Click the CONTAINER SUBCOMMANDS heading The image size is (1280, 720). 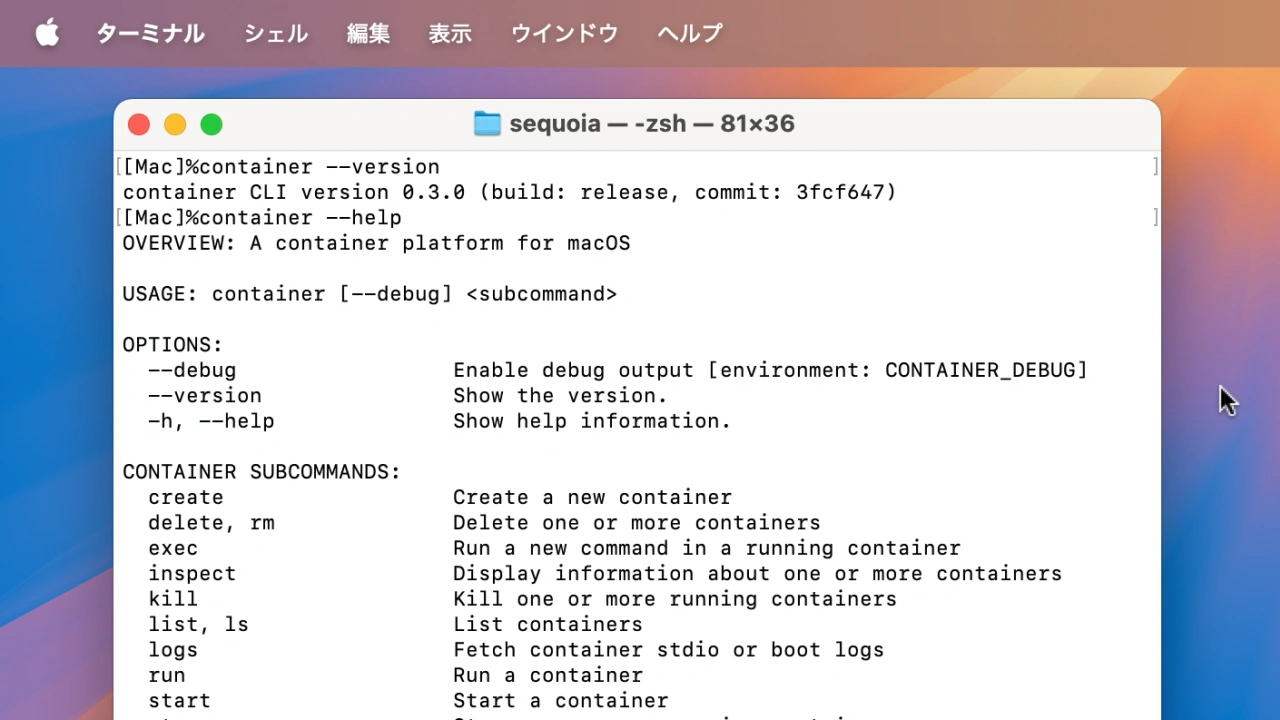(261, 471)
